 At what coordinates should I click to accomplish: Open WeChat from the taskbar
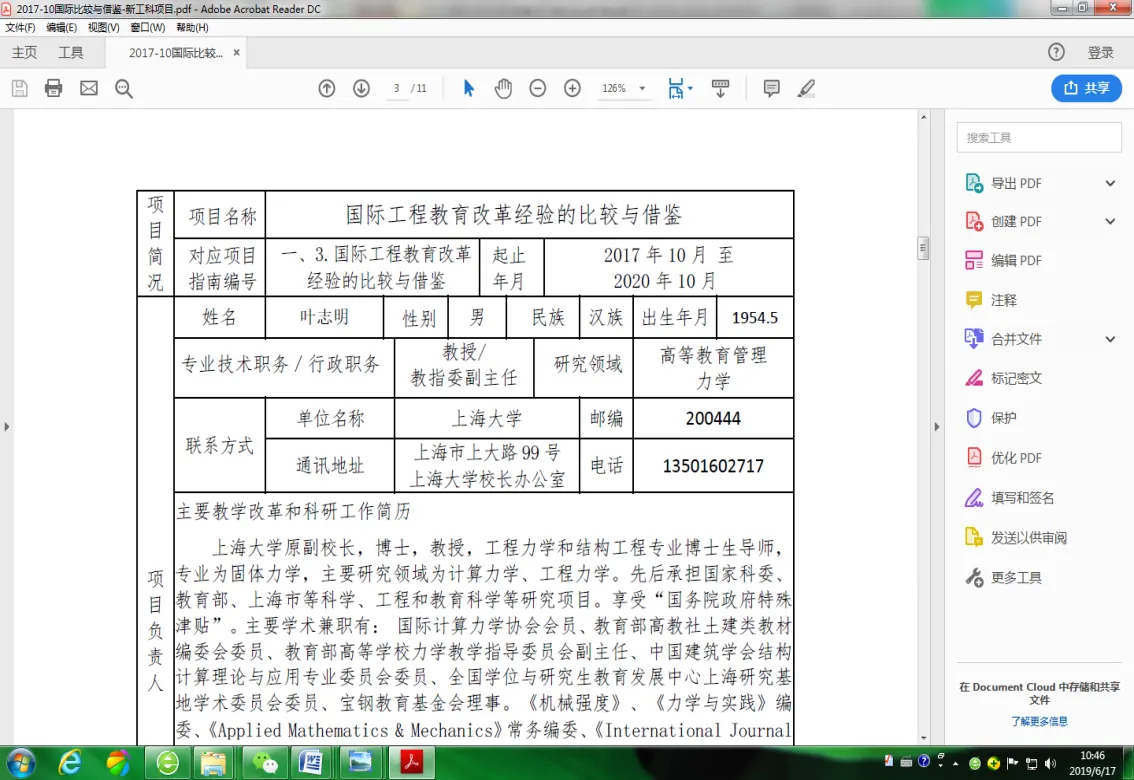pos(265,763)
